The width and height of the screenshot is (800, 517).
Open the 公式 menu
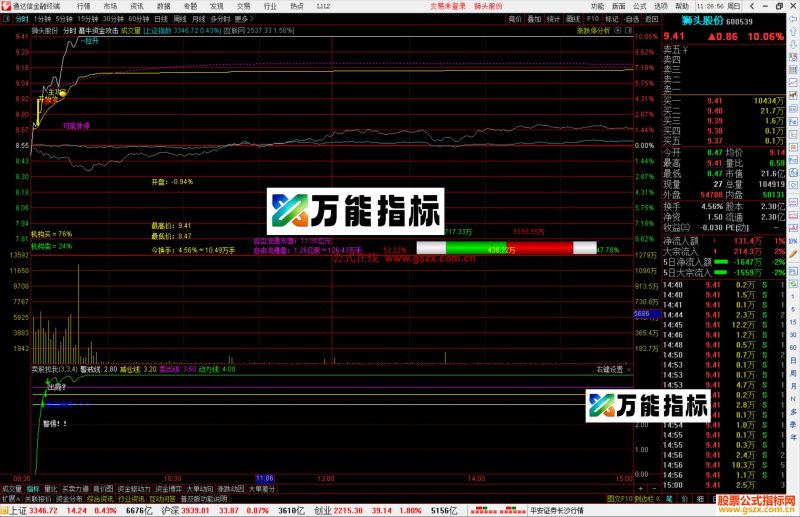point(640,6)
